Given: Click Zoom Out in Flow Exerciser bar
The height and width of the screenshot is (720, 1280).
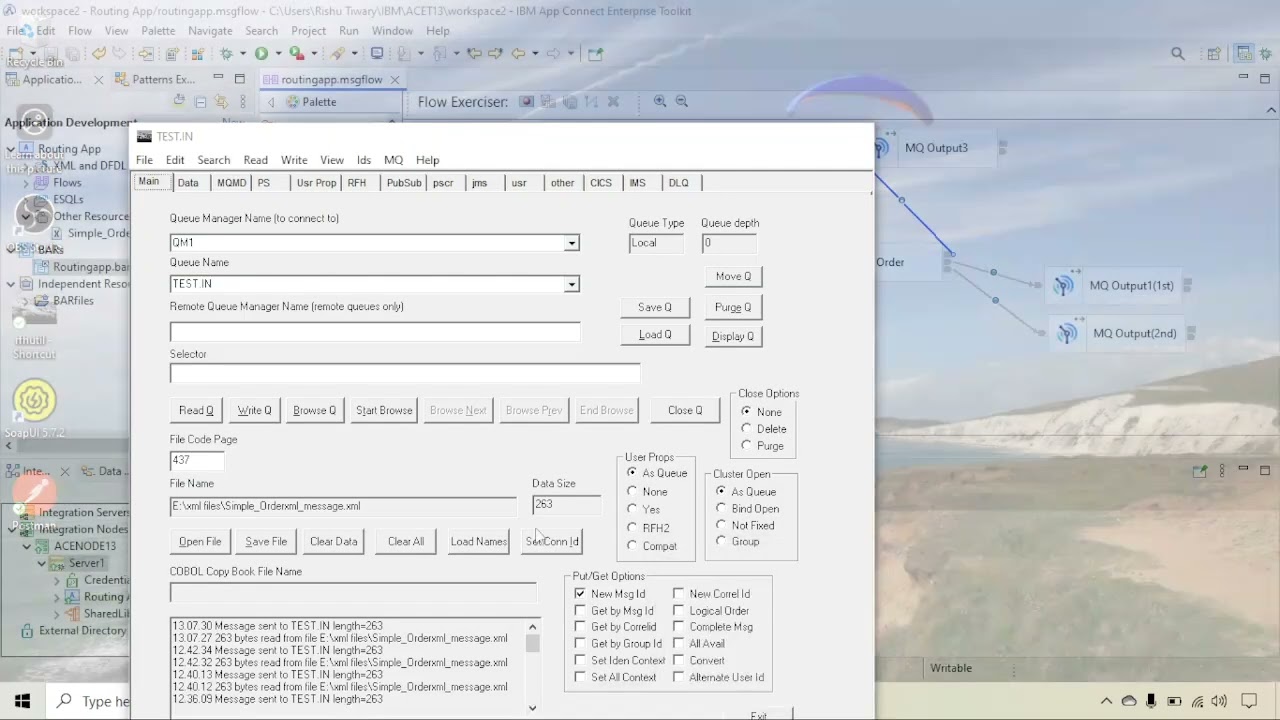Looking at the screenshot, I should tap(682, 101).
